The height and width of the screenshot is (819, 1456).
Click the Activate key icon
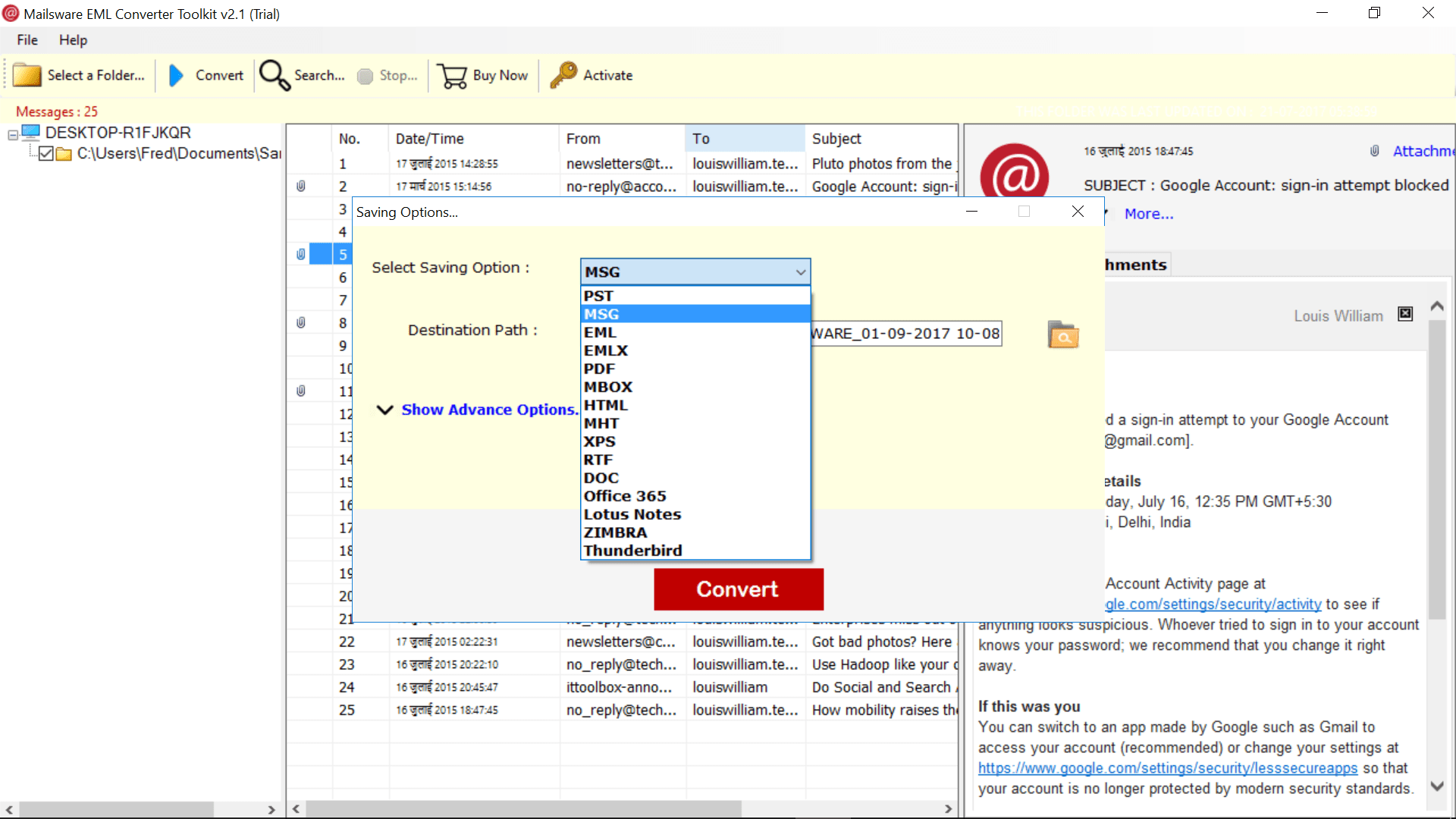[563, 75]
